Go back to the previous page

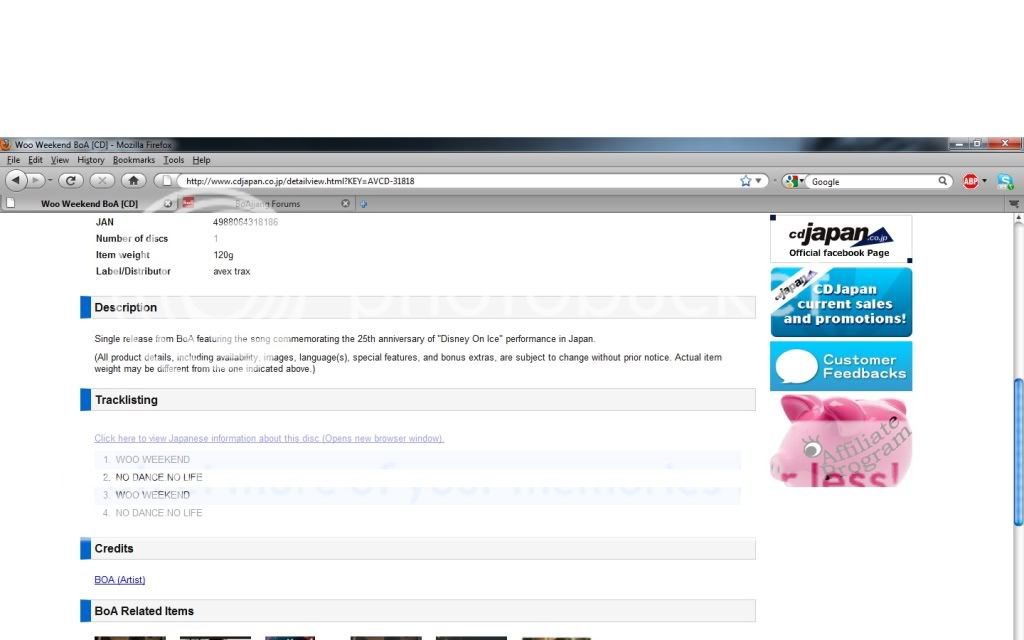pos(16,180)
